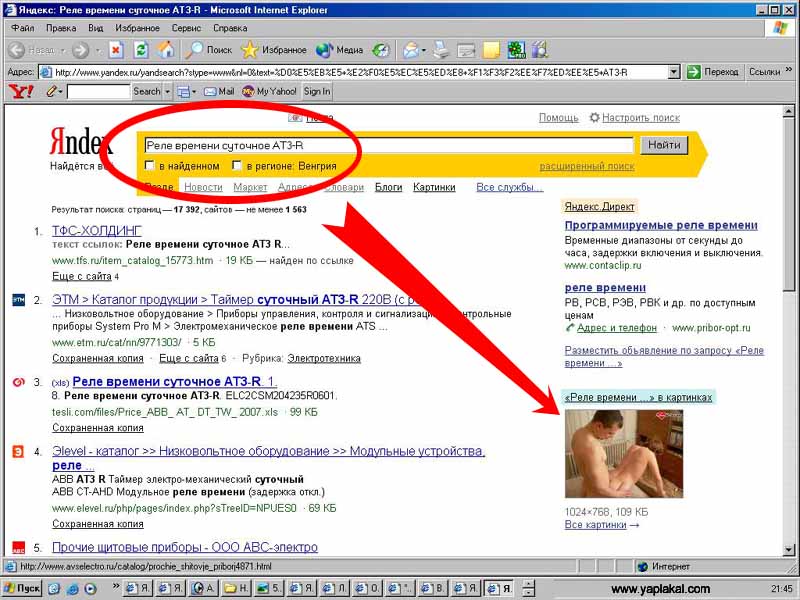The image size is (800, 600).
Task: Open the Сервис menu
Action: 186,28
